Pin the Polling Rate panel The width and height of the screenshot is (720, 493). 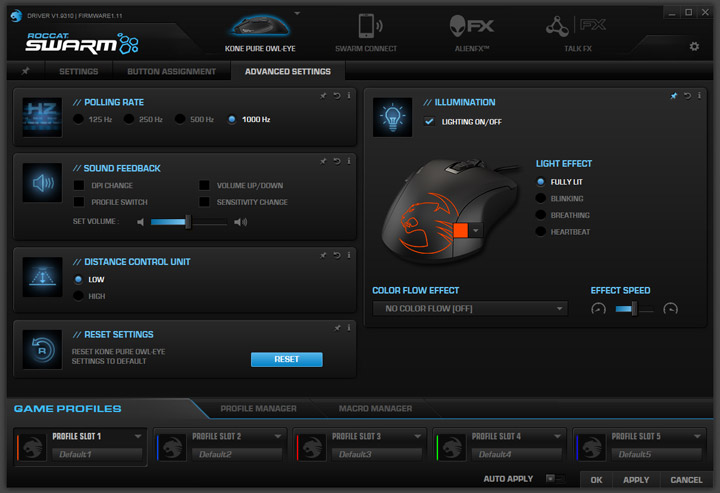coord(323,95)
